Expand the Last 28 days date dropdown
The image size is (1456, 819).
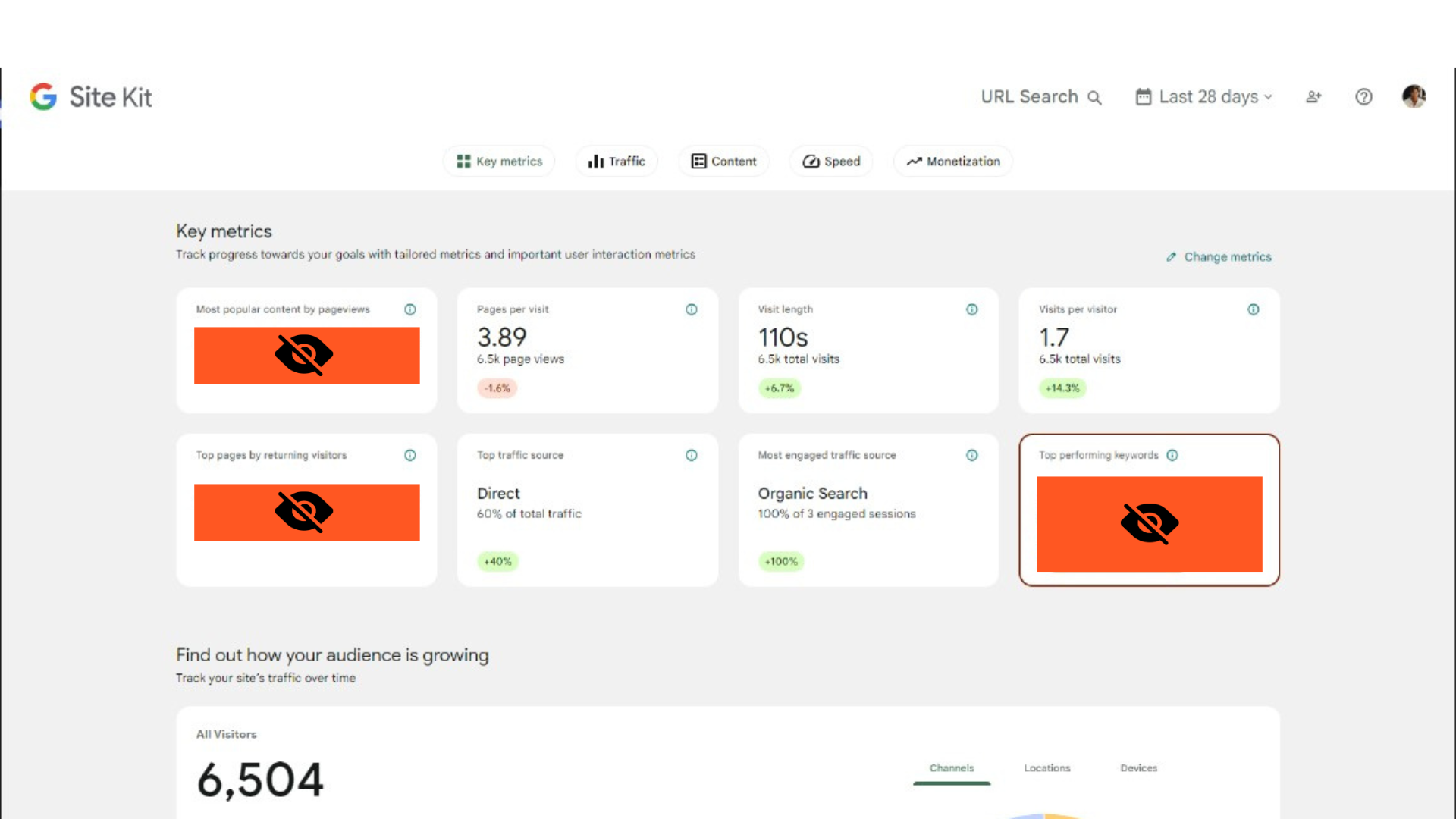point(1206,97)
